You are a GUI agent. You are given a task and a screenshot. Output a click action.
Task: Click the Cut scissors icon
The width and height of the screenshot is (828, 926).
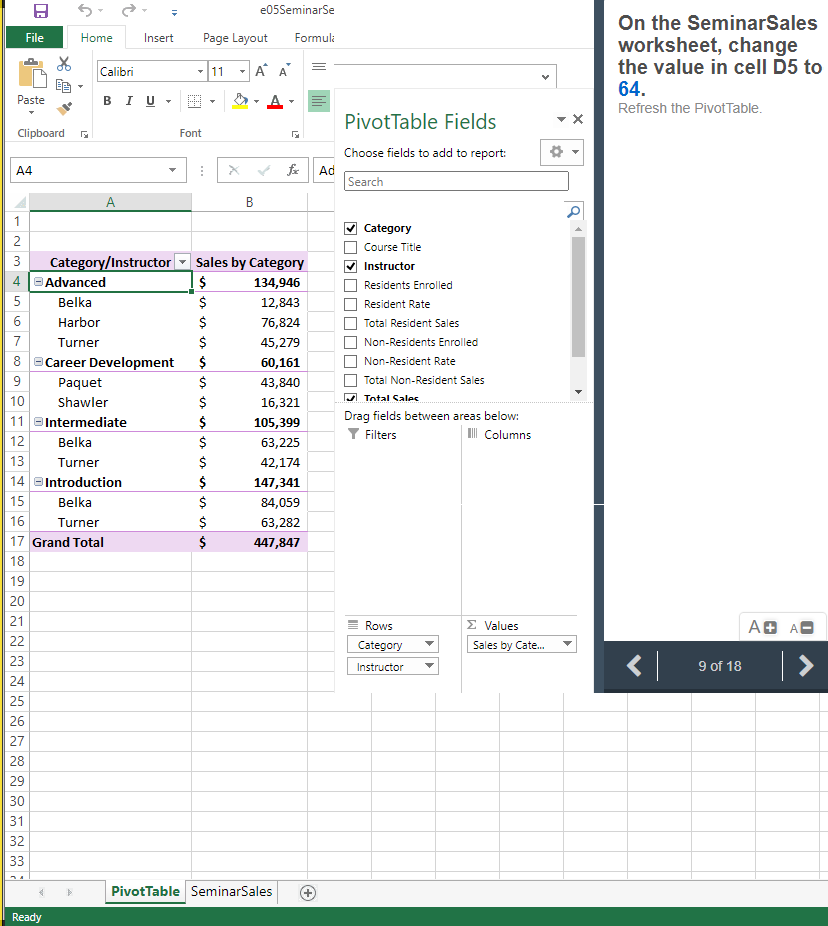[x=63, y=62]
